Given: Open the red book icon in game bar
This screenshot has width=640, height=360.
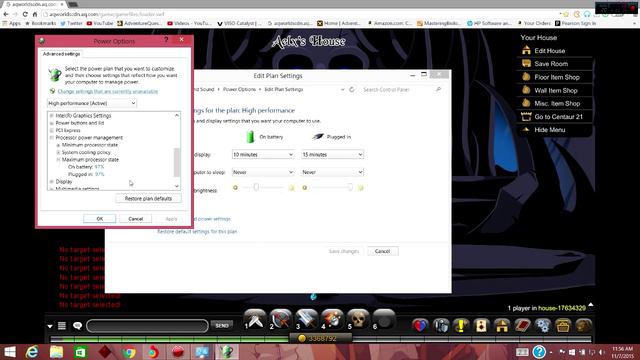Looking at the screenshot, I should 522,326.
